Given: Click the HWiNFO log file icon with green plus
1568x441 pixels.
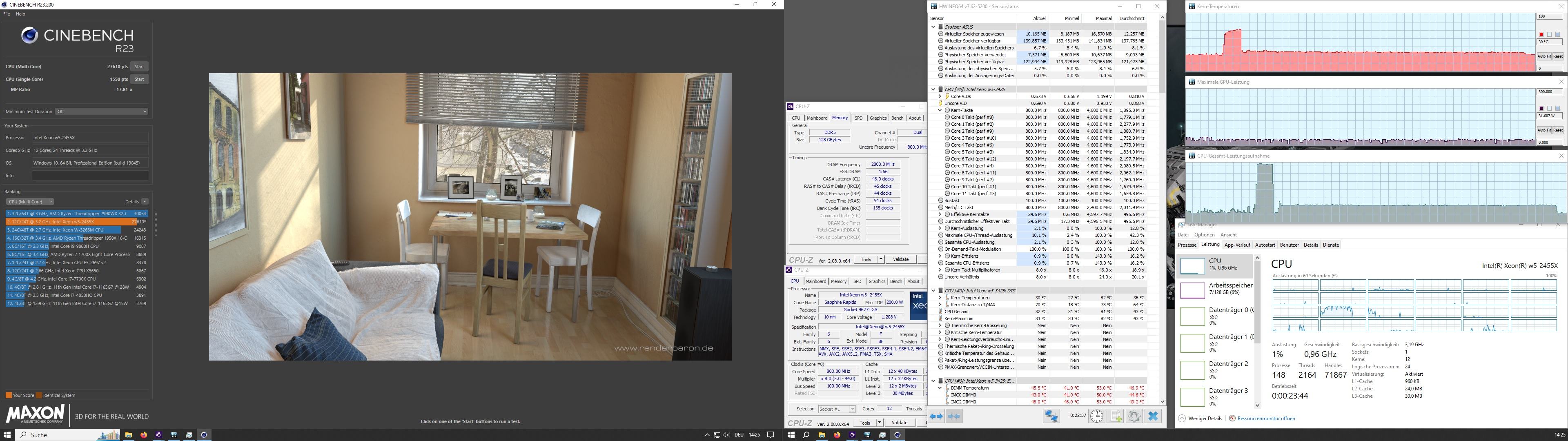Looking at the screenshot, I should pyautogui.click(x=1115, y=416).
